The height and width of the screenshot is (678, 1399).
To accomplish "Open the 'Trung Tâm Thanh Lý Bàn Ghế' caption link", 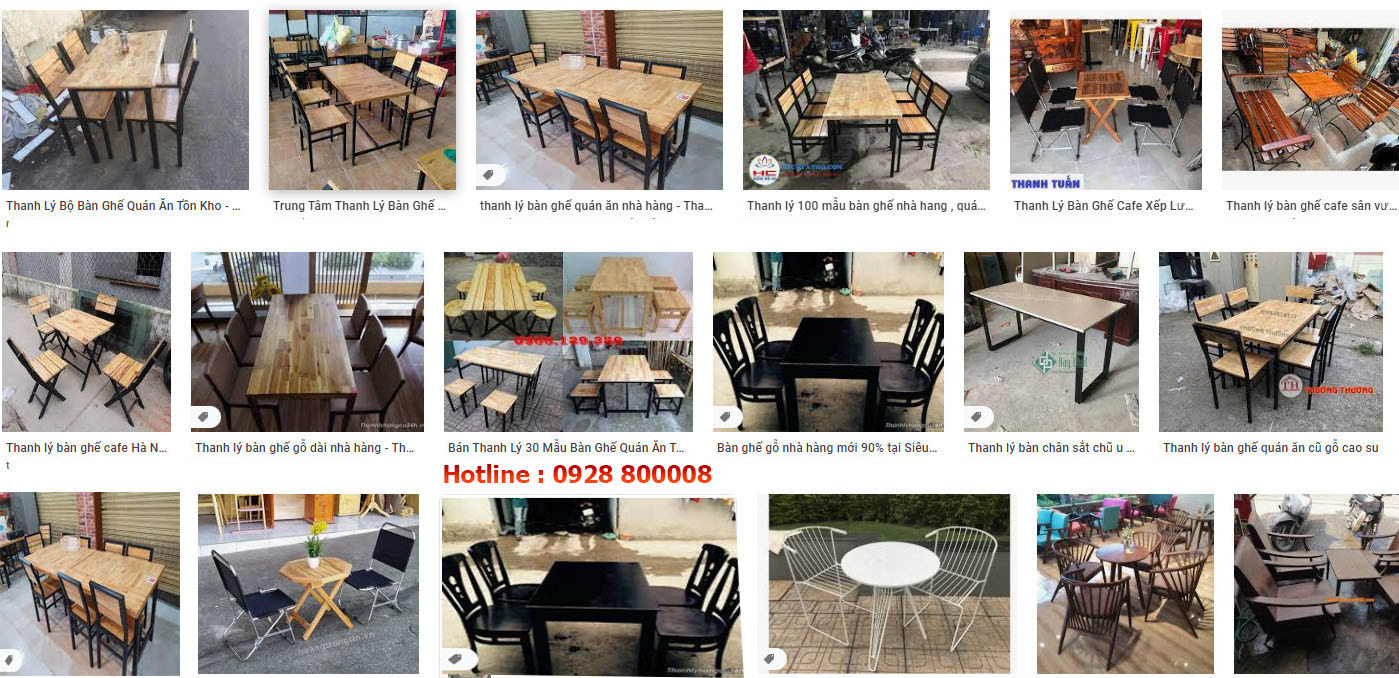I will coord(360,206).
